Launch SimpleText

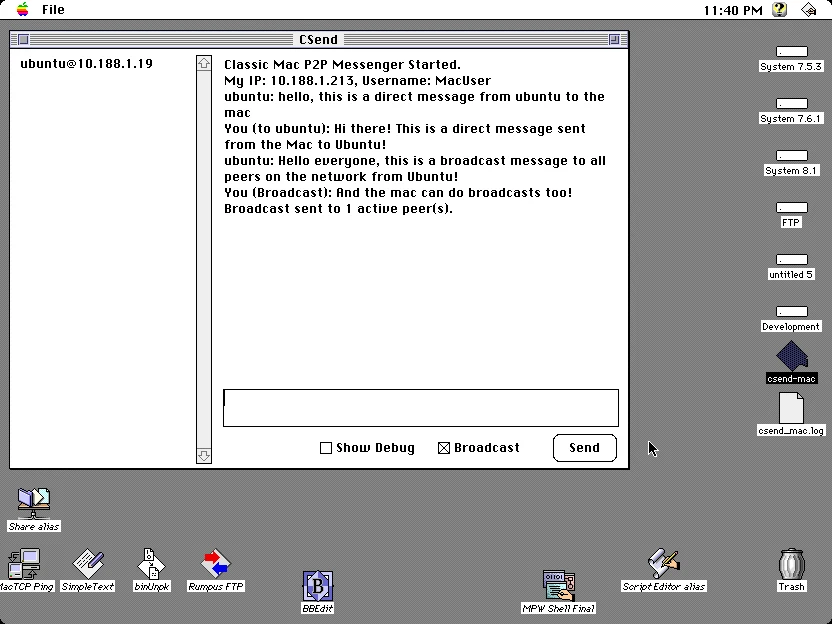pyautogui.click(x=88, y=563)
